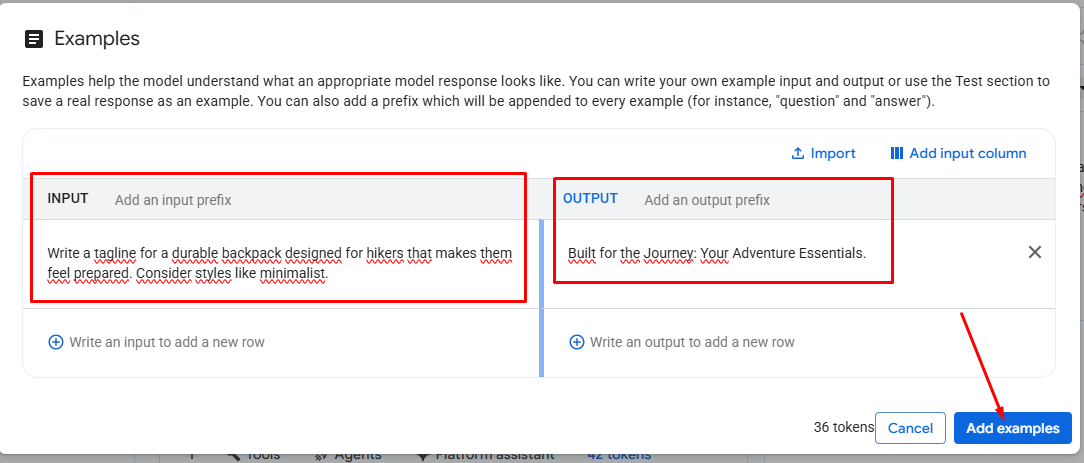Focus the Add an output prefix field
Image resolution: width=1084 pixels, height=463 pixels.
(707, 200)
